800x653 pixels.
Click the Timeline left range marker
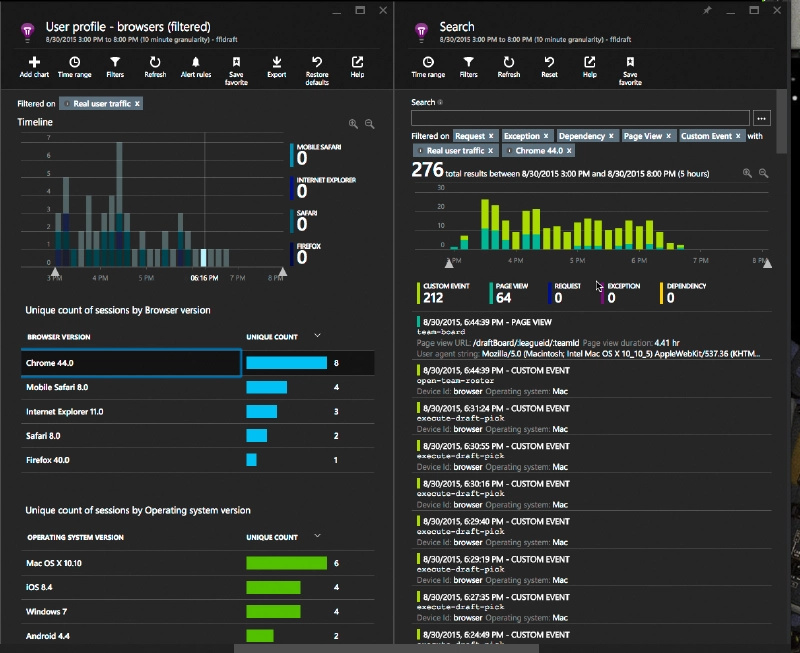coord(55,272)
